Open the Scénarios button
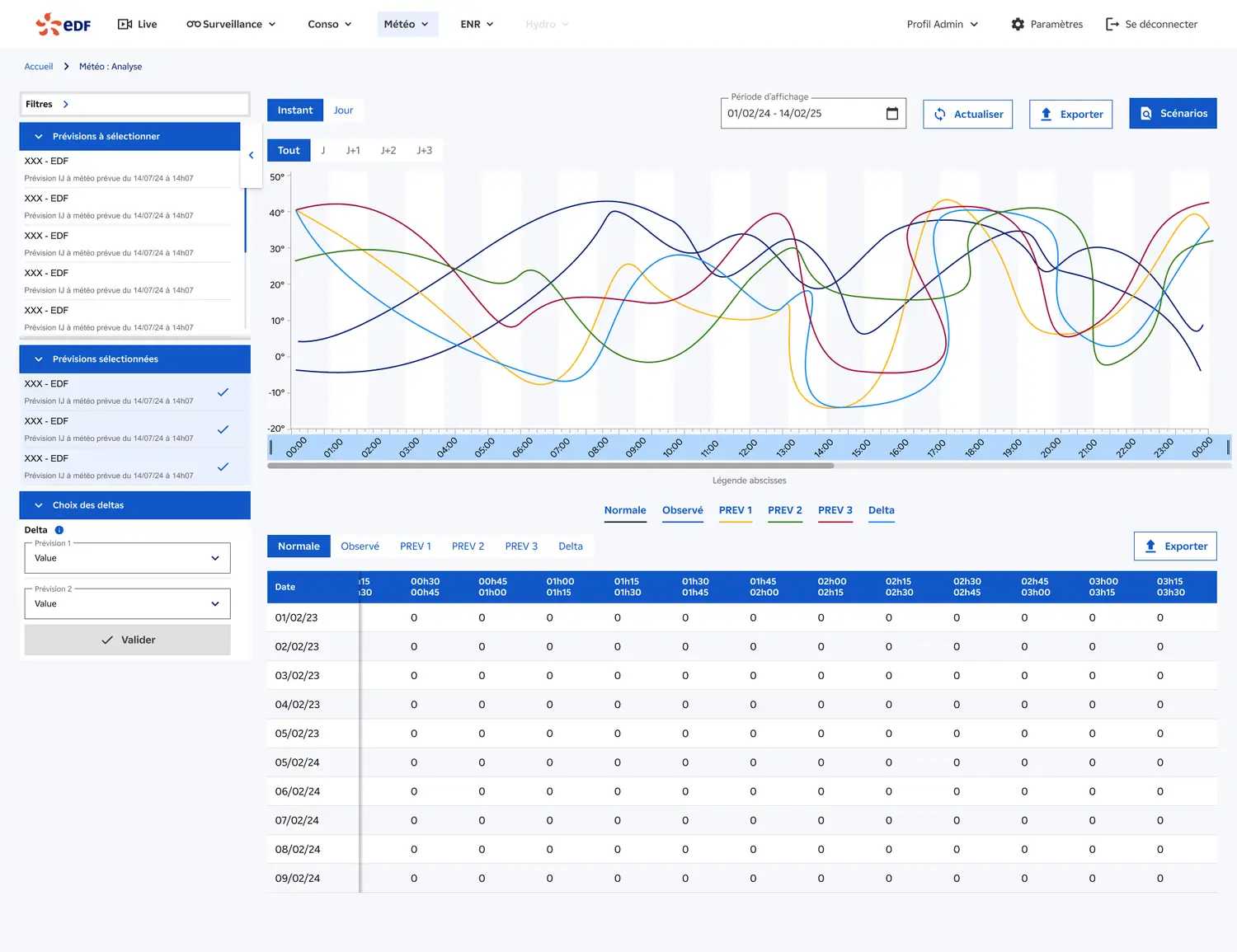Viewport: 1237px width, 952px height. [1173, 114]
